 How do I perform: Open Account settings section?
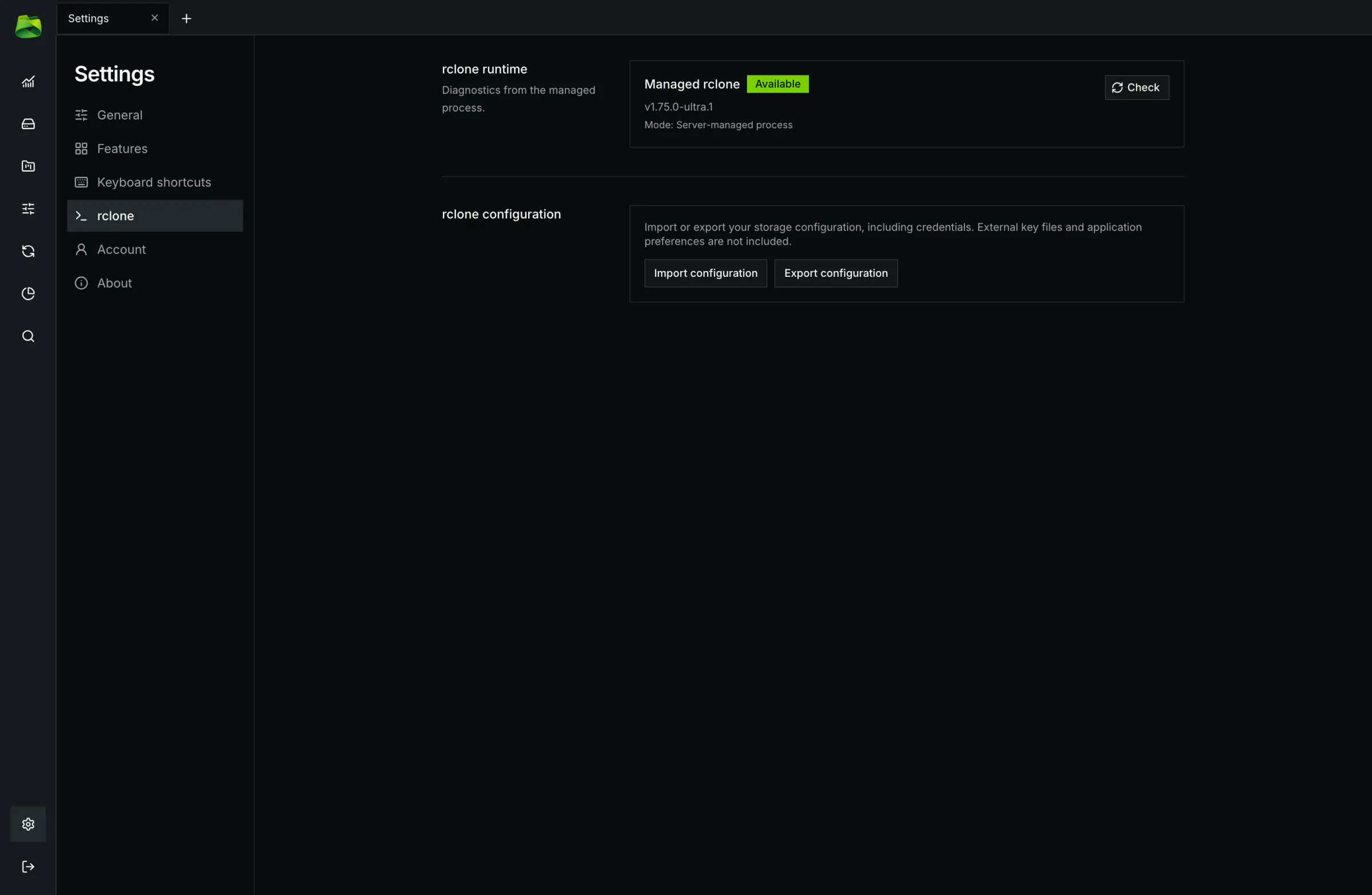(x=155, y=250)
